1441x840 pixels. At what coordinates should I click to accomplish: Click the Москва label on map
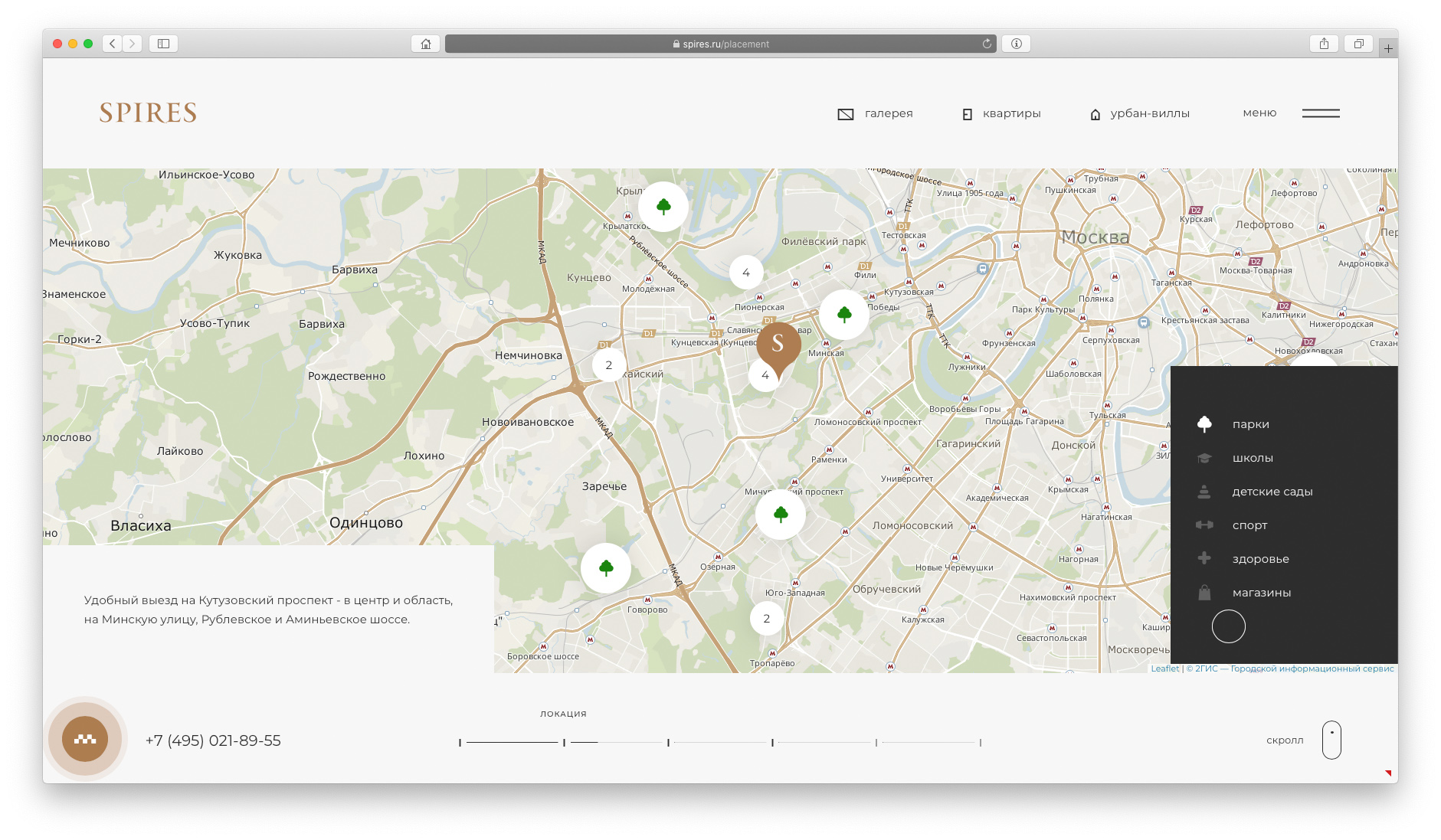pyautogui.click(x=1095, y=237)
